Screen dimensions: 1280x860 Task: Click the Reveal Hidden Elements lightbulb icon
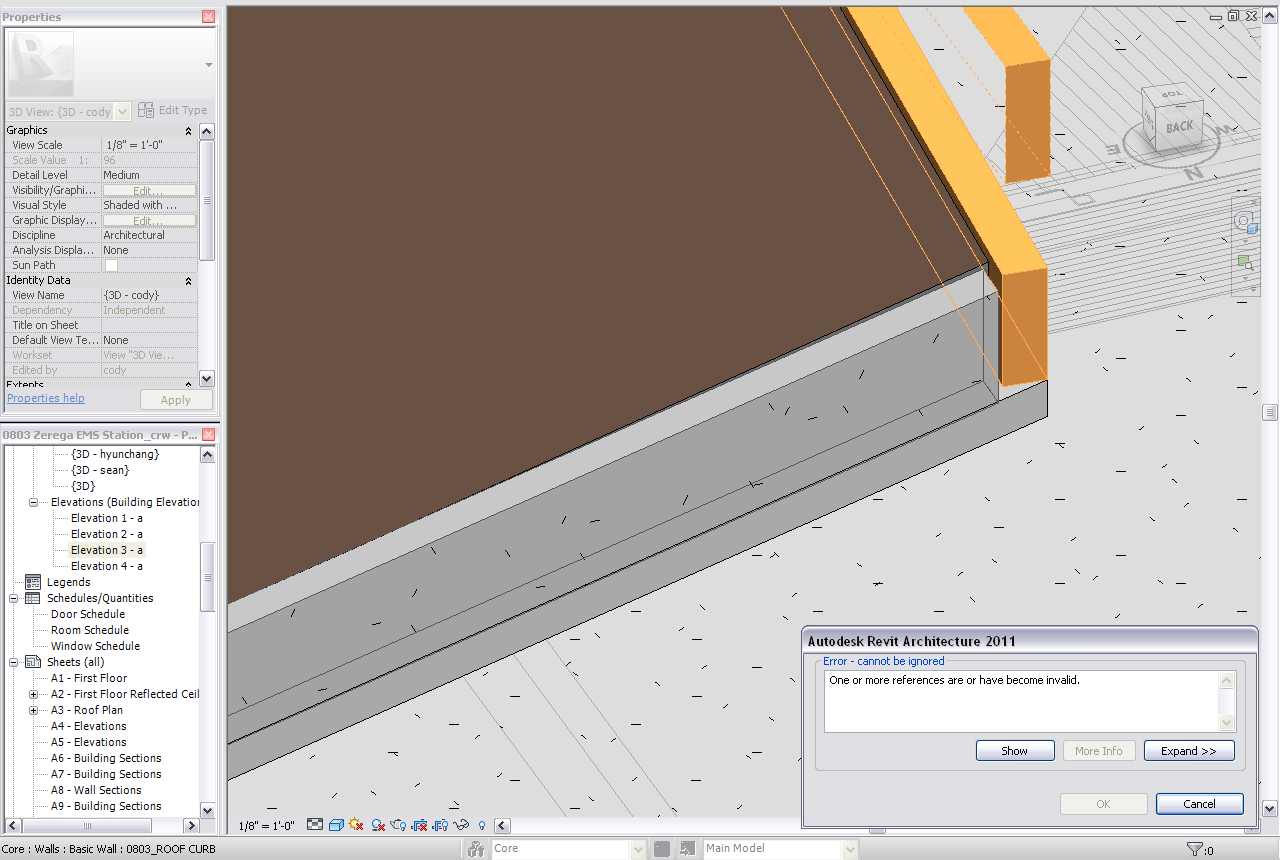[482, 826]
